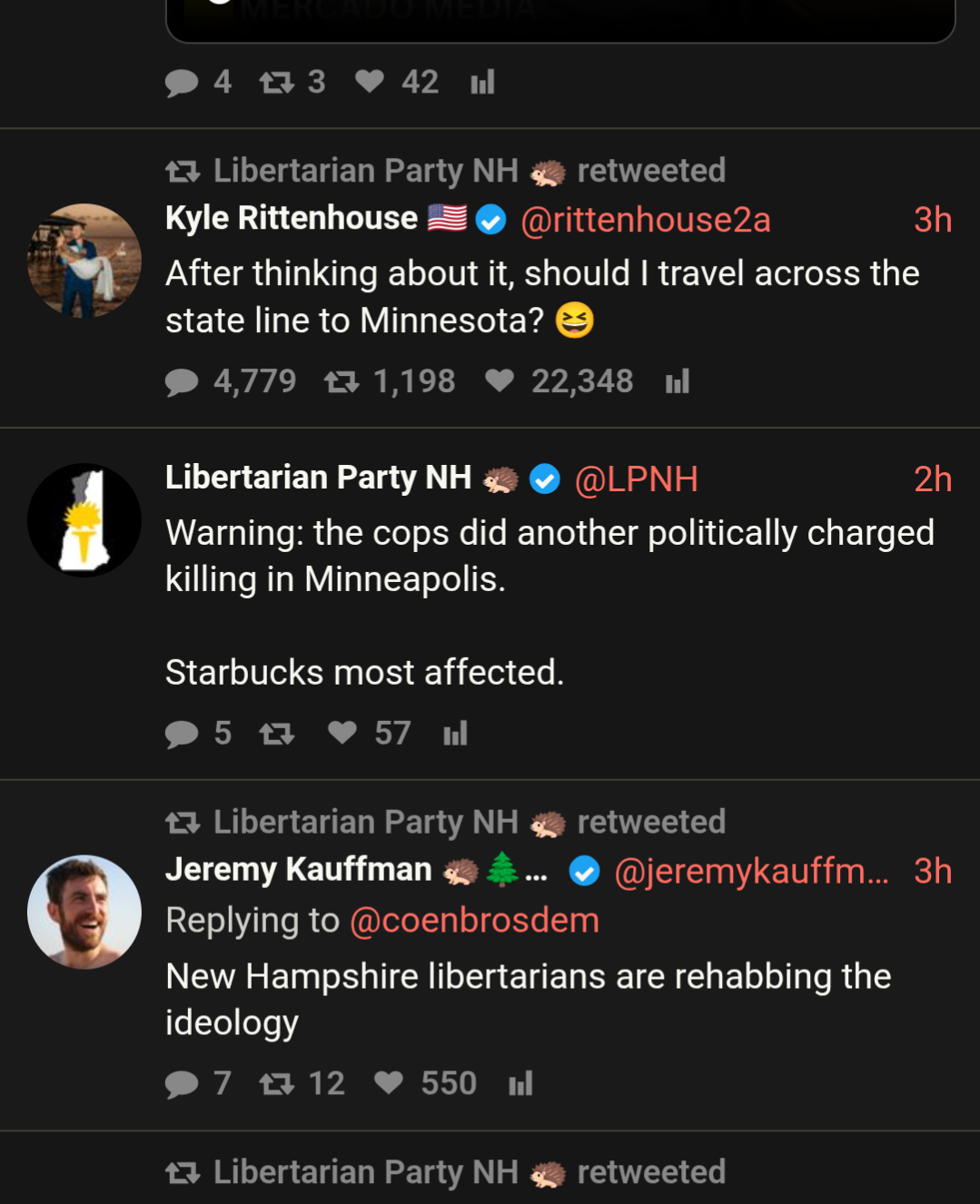This screenshot has width=980, height=1204.
Task: Open stats for the LPNH Minneapolis tweet
Action: tap(455, 734)
